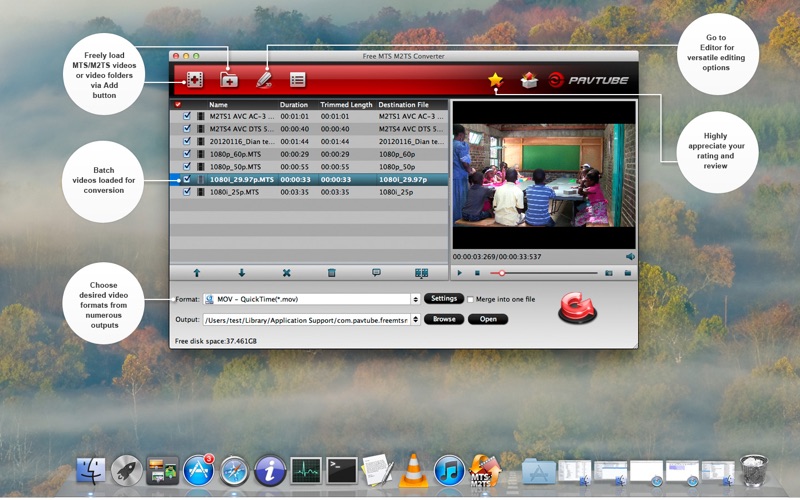
Task: Click the MTS M2TS Converter dock icon
Action: (485, 470)
